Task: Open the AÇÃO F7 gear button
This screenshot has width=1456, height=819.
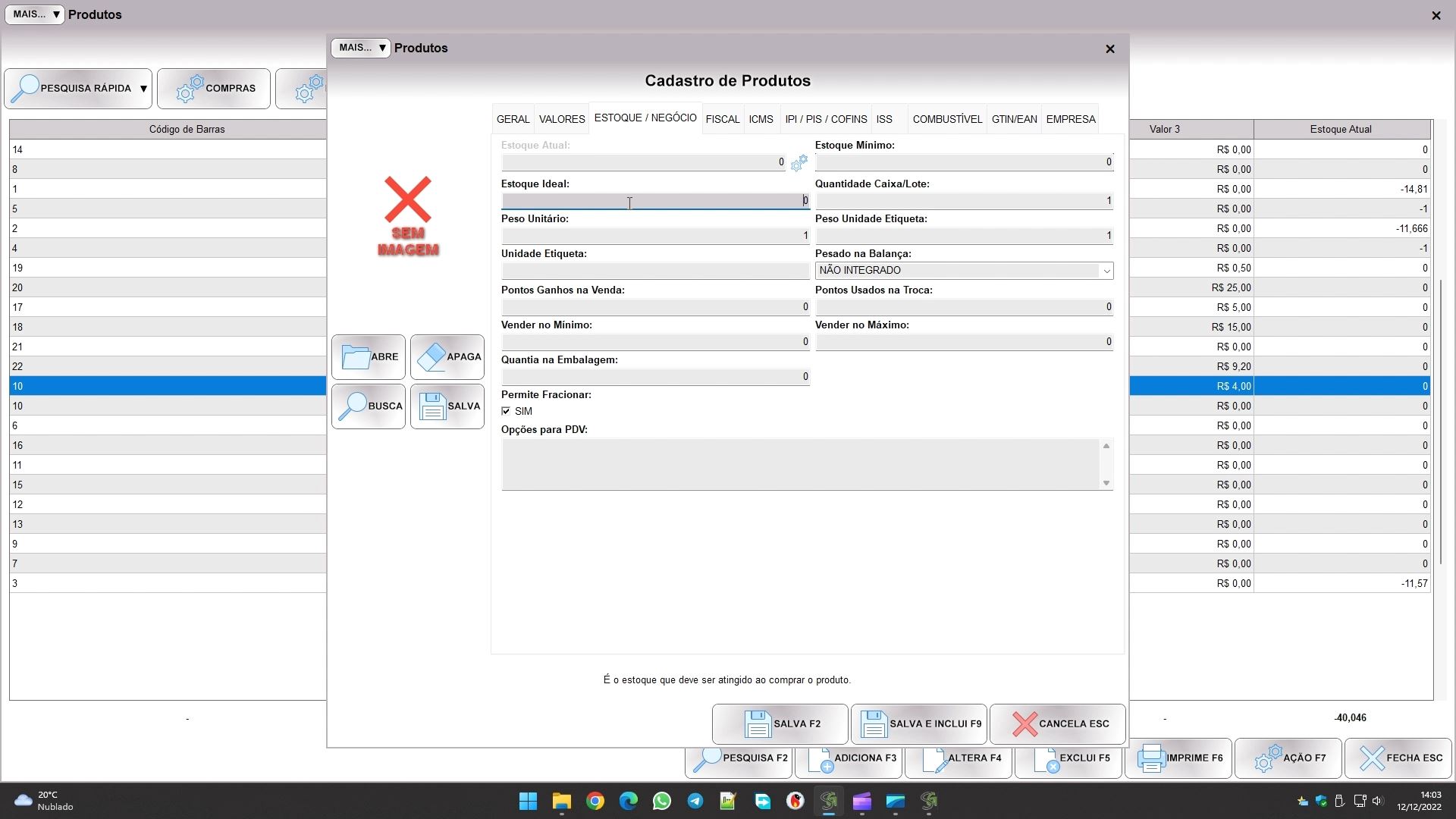Action: [x=1288, y=758]
